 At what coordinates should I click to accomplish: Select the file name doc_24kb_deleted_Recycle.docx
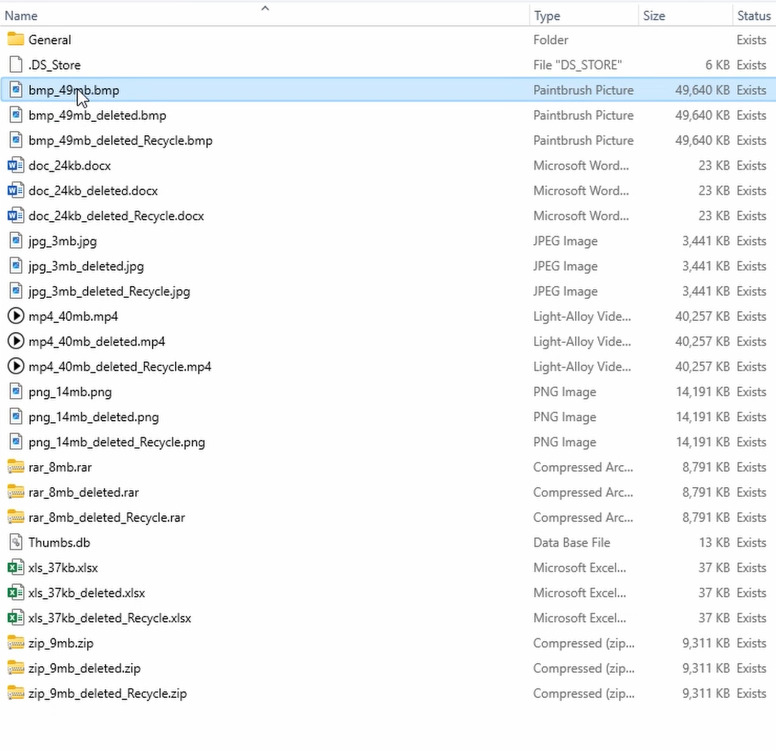pyautogui.click(x=116, y=216)
